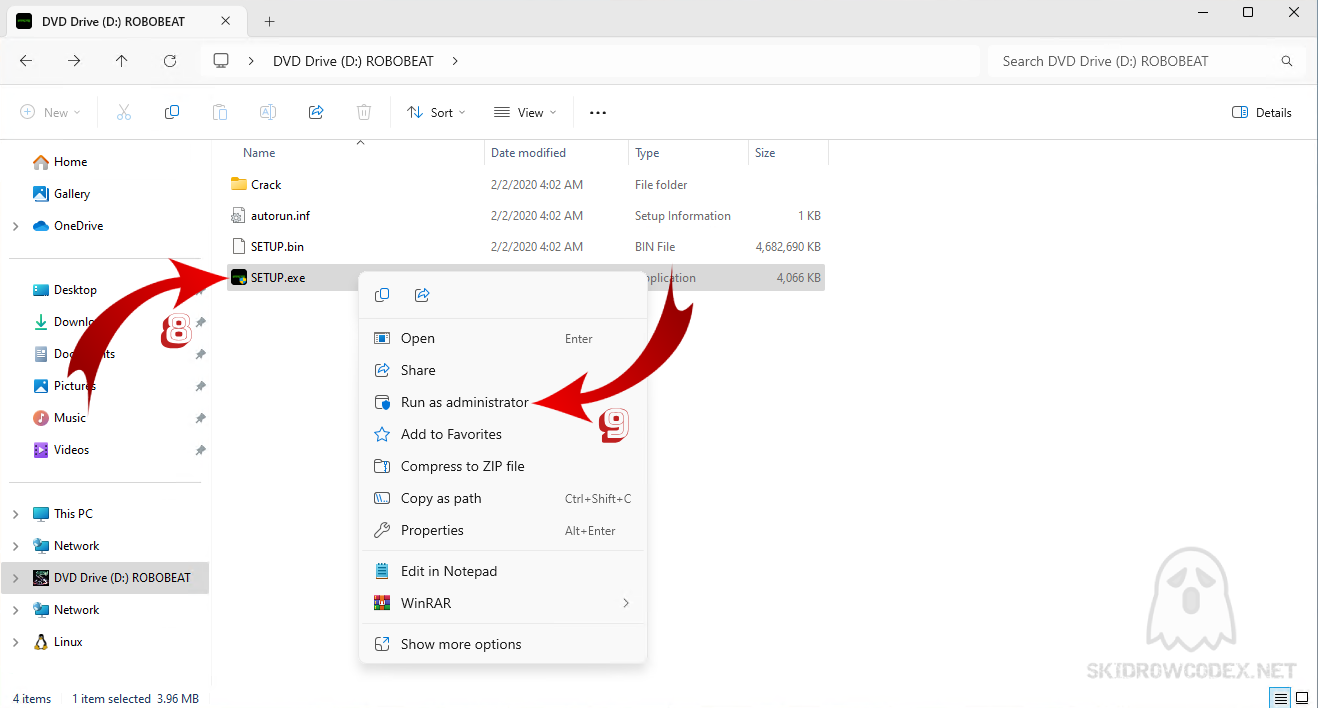Switch to large thumbnails view icon
Image resolution: width=1318 pixels, height=708 pixels.
click(x=1302, y=698)
